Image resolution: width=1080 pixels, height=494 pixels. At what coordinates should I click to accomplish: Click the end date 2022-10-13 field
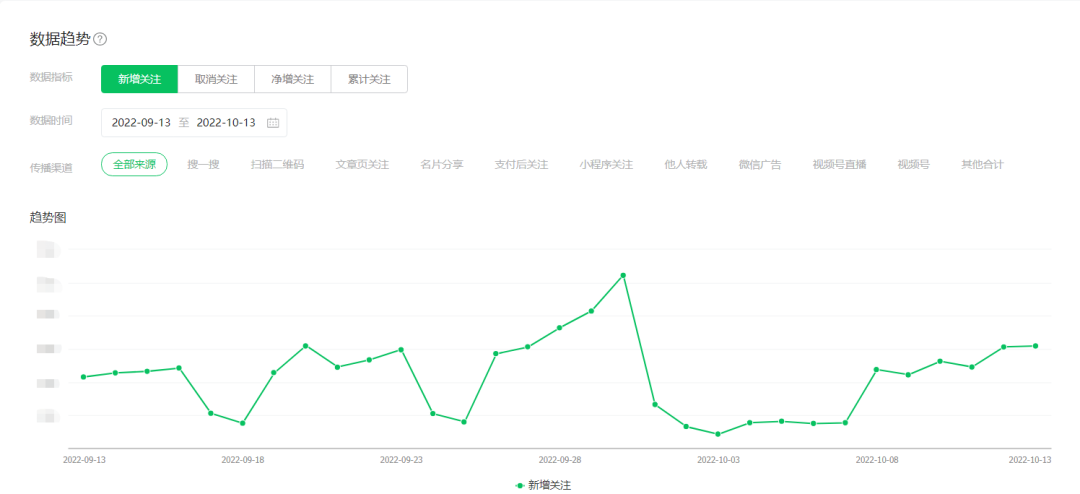click(226, 123)
